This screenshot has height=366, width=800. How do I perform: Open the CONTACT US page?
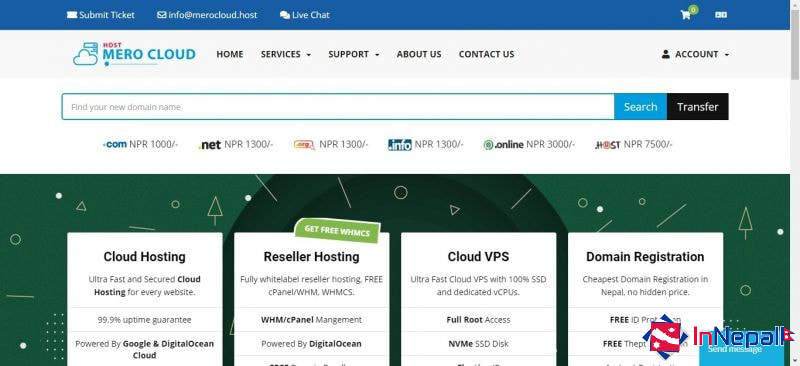[x=486, y=54]
